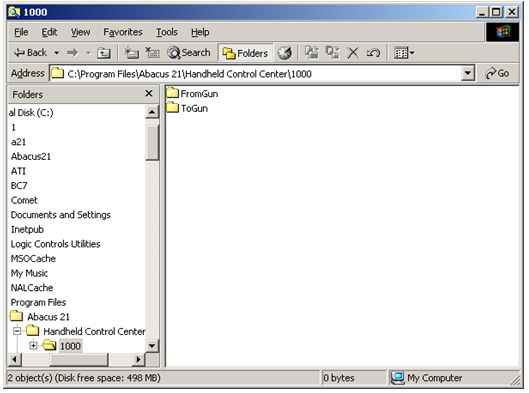This screenshot has height=393, width=529.
Task: Open the Tools menu
Action: click(x=167, y=32)
